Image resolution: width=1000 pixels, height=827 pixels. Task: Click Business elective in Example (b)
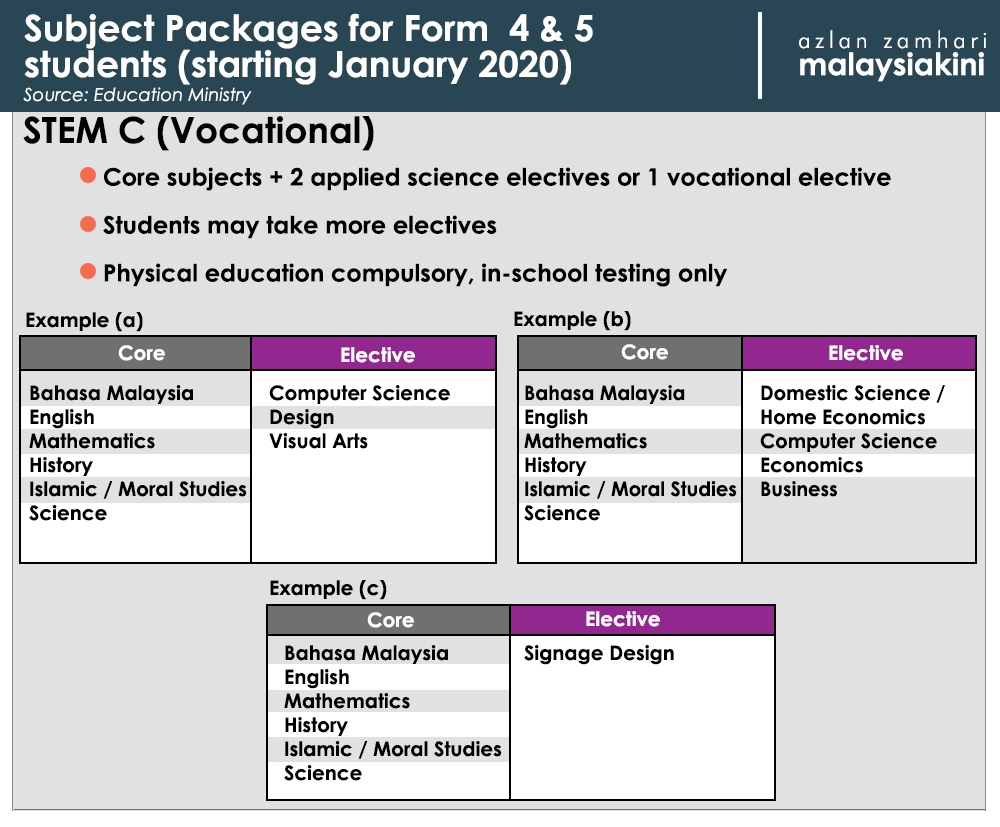click(x=798, y=489)
